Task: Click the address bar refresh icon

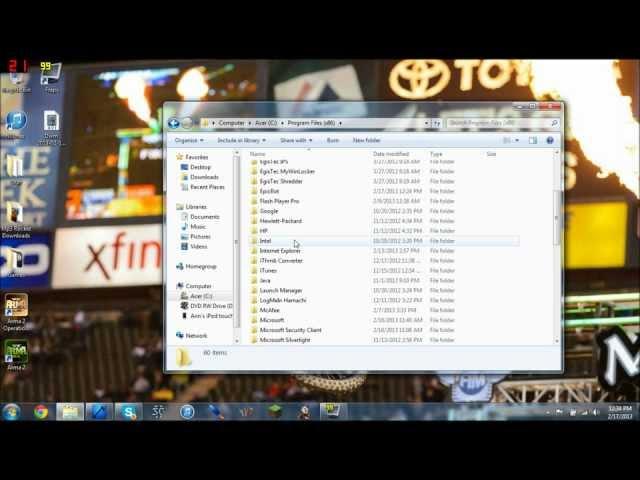Action: (x=437, y=123)
